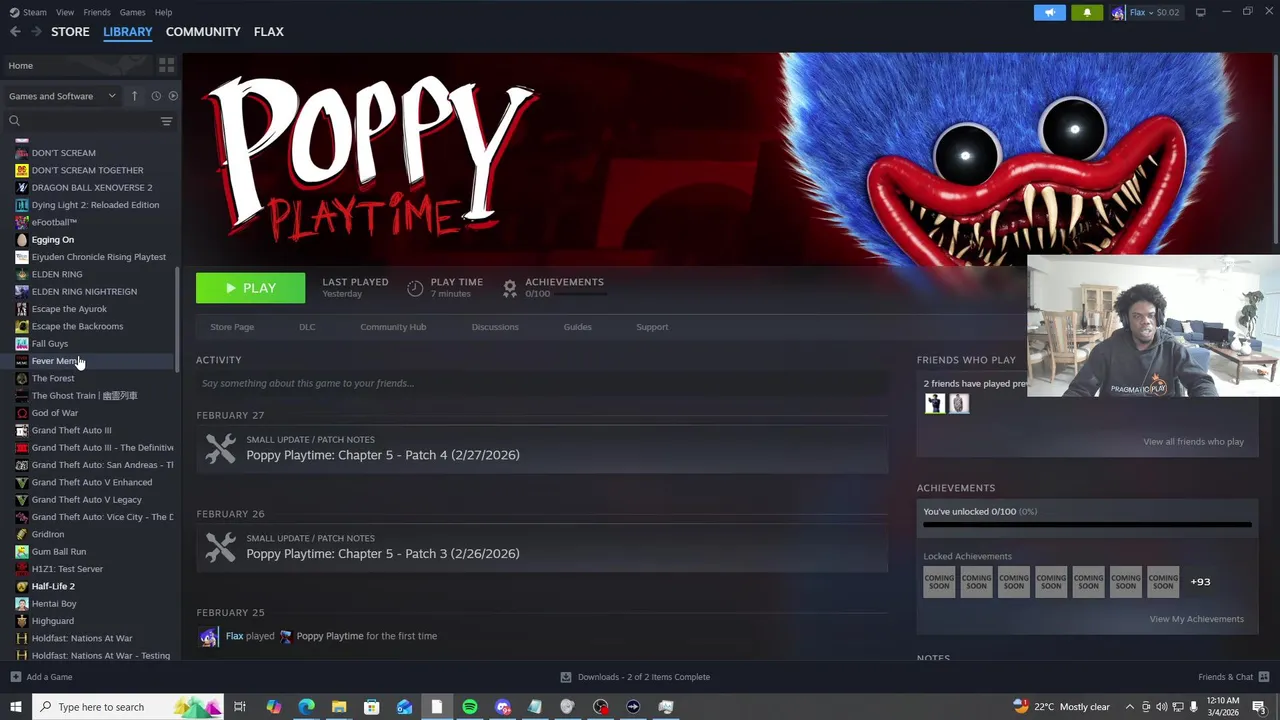
Task: Switch to the COMMUNITY tab
Action: tap(203, 32)
